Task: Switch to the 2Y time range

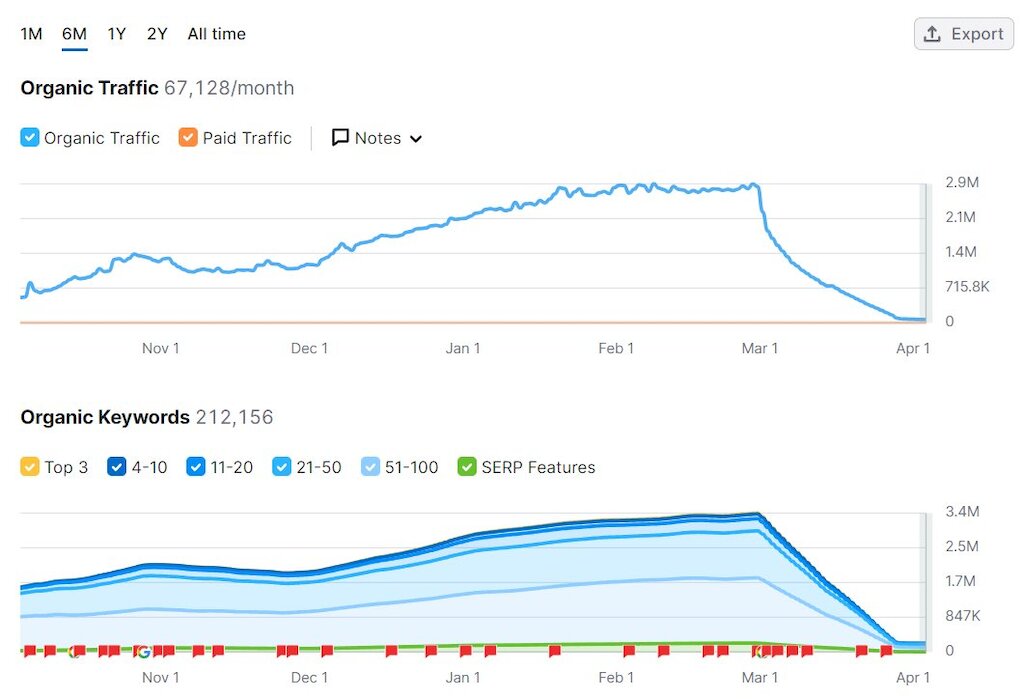Action: click(x=157, y=34)
